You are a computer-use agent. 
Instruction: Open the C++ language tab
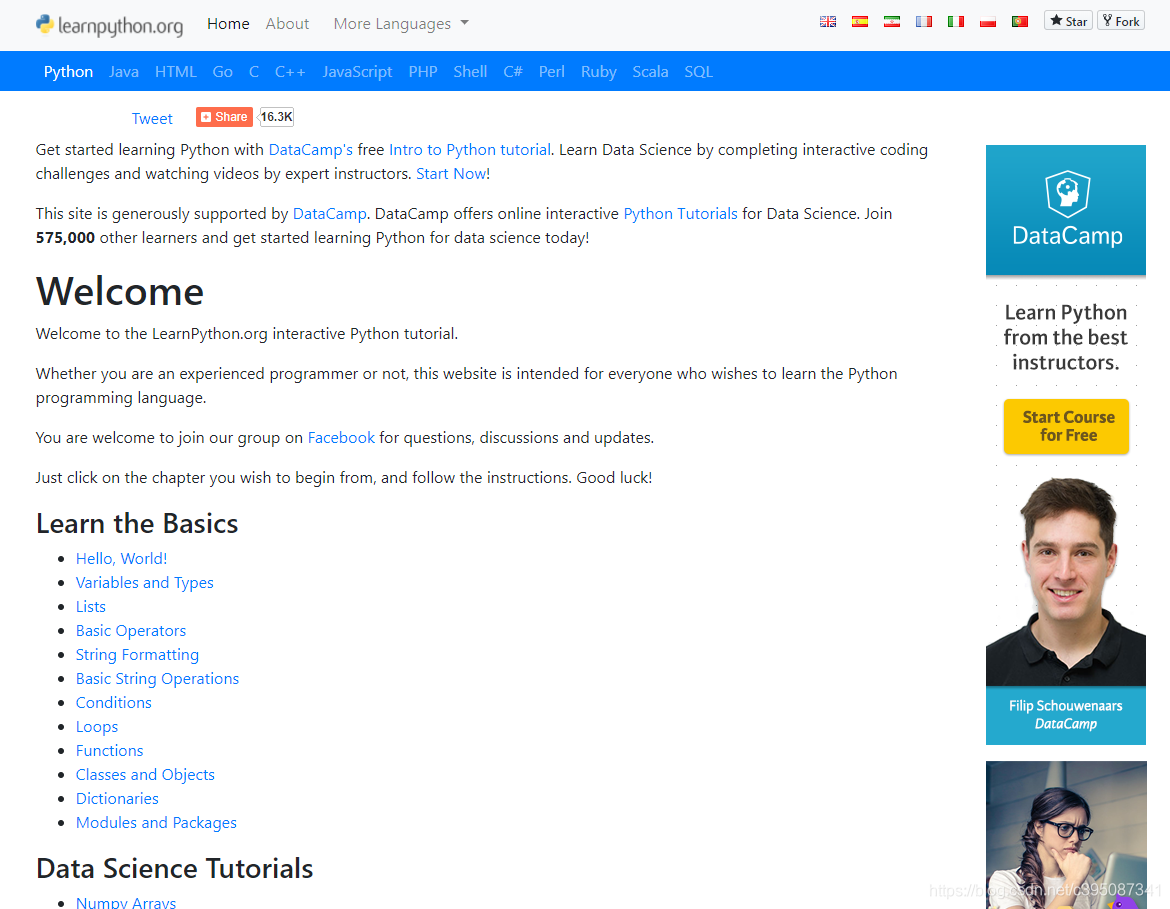click(290, 72)
